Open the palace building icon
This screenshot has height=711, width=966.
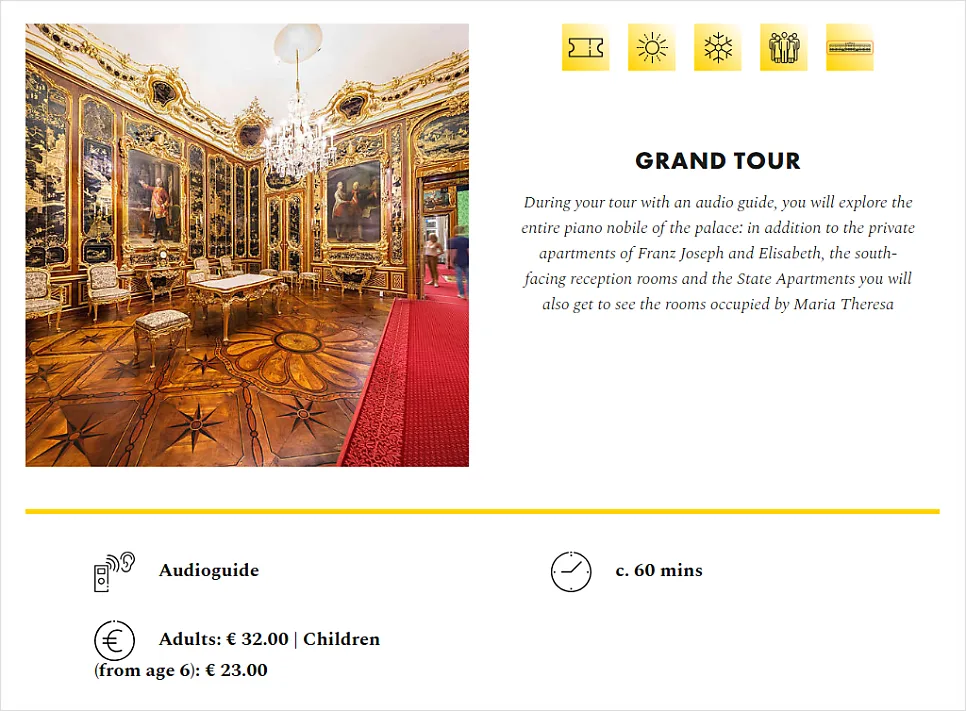(850, 48)
